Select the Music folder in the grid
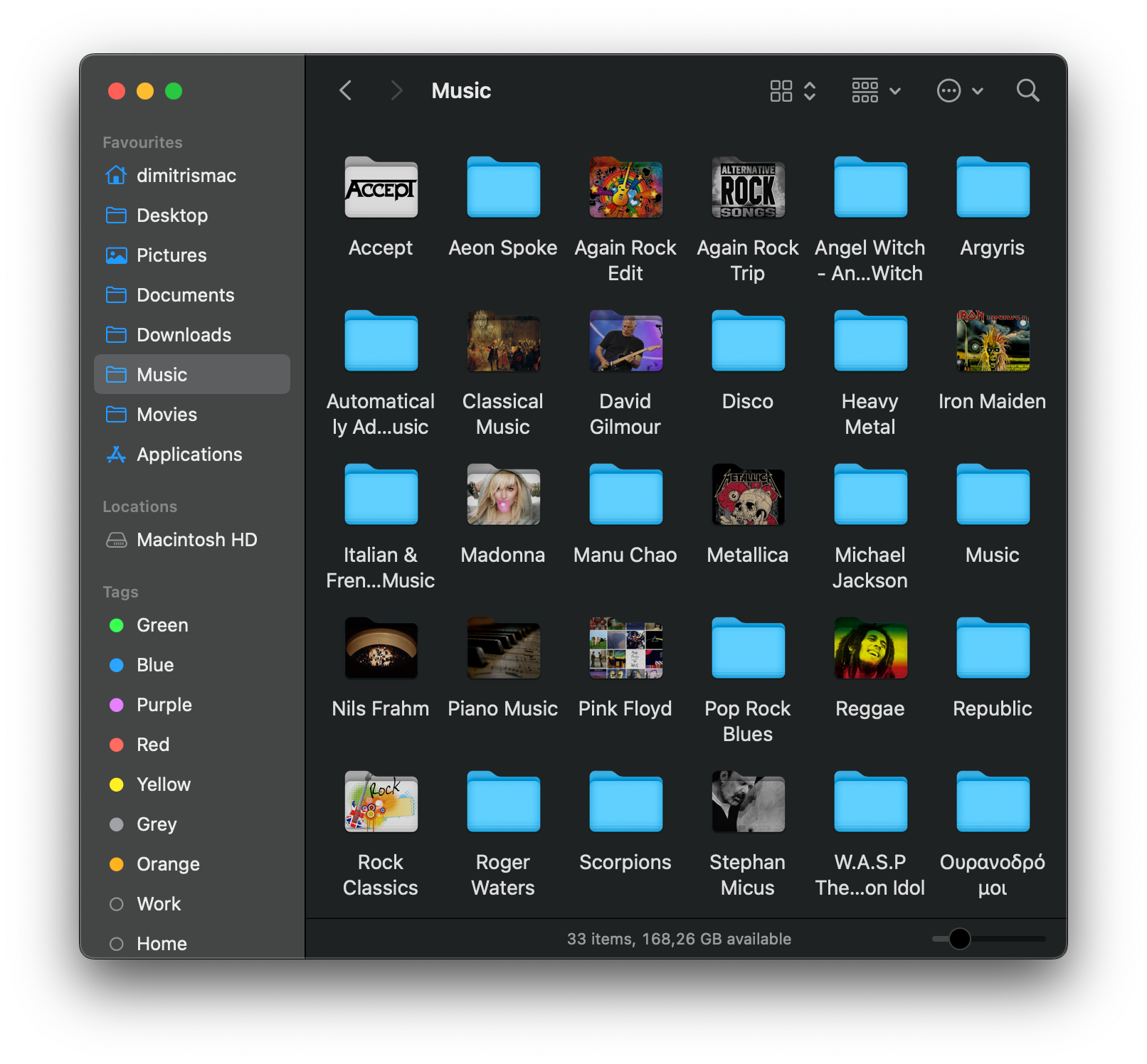The height and width of the screenshot is (1064, 1147). (x=993, y=494)
